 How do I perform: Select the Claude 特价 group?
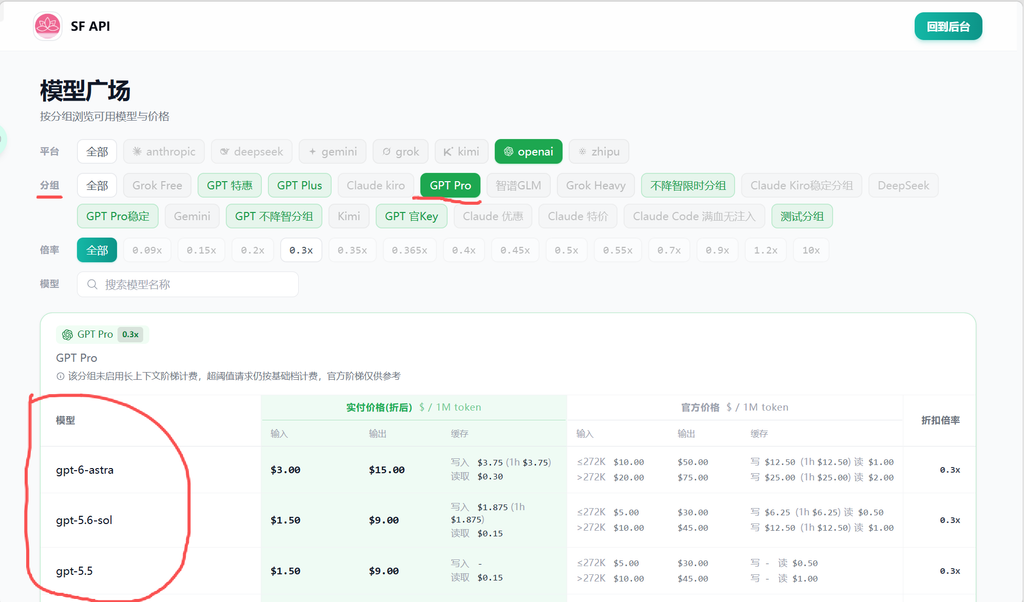[578, 216]
